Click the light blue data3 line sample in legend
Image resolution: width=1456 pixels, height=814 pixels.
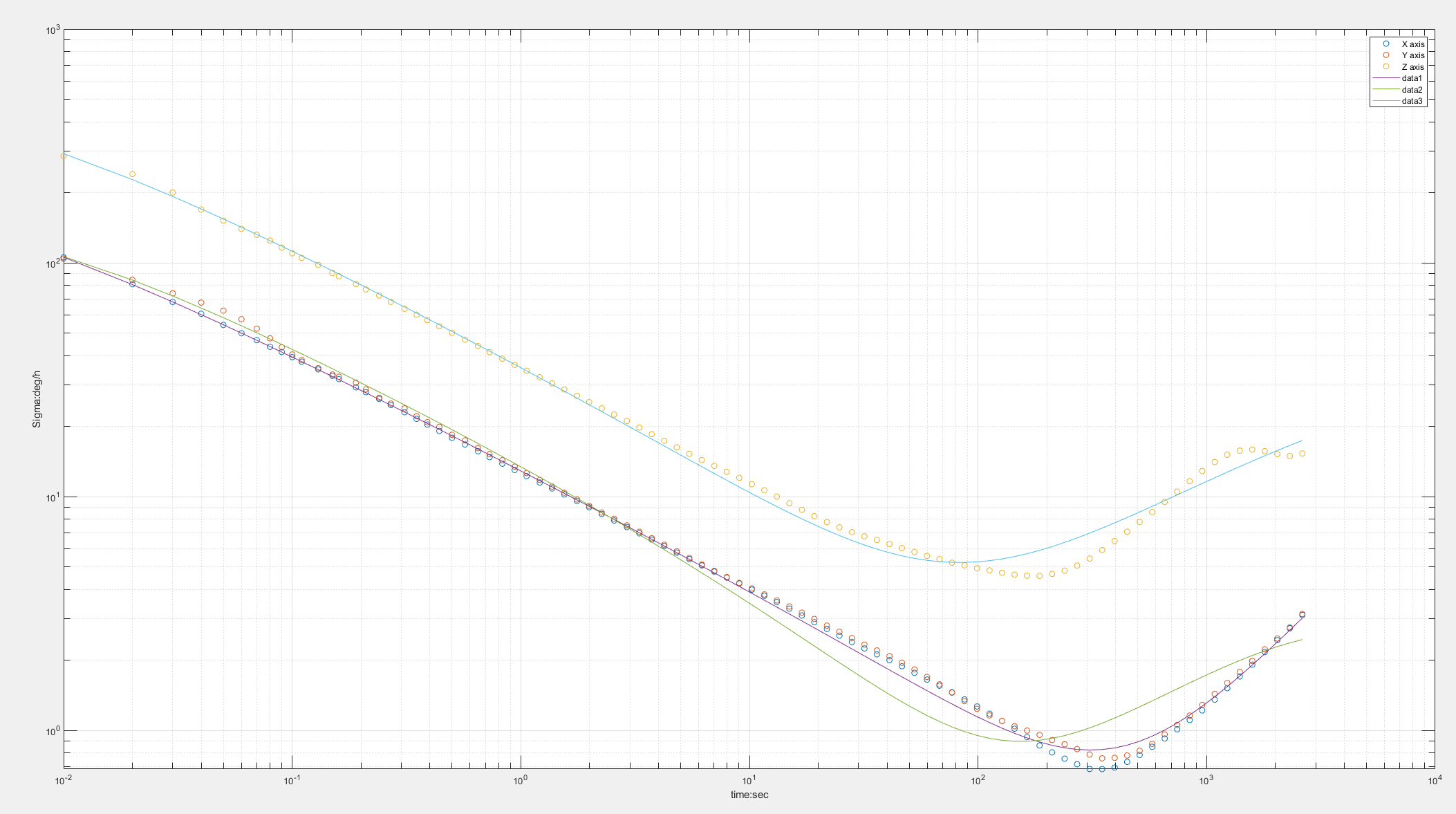(1385, 101)
